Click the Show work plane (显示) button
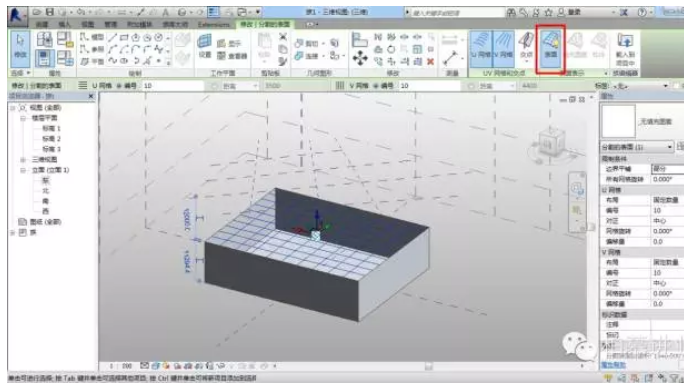 pyautogui.click(x=229, y=43)
